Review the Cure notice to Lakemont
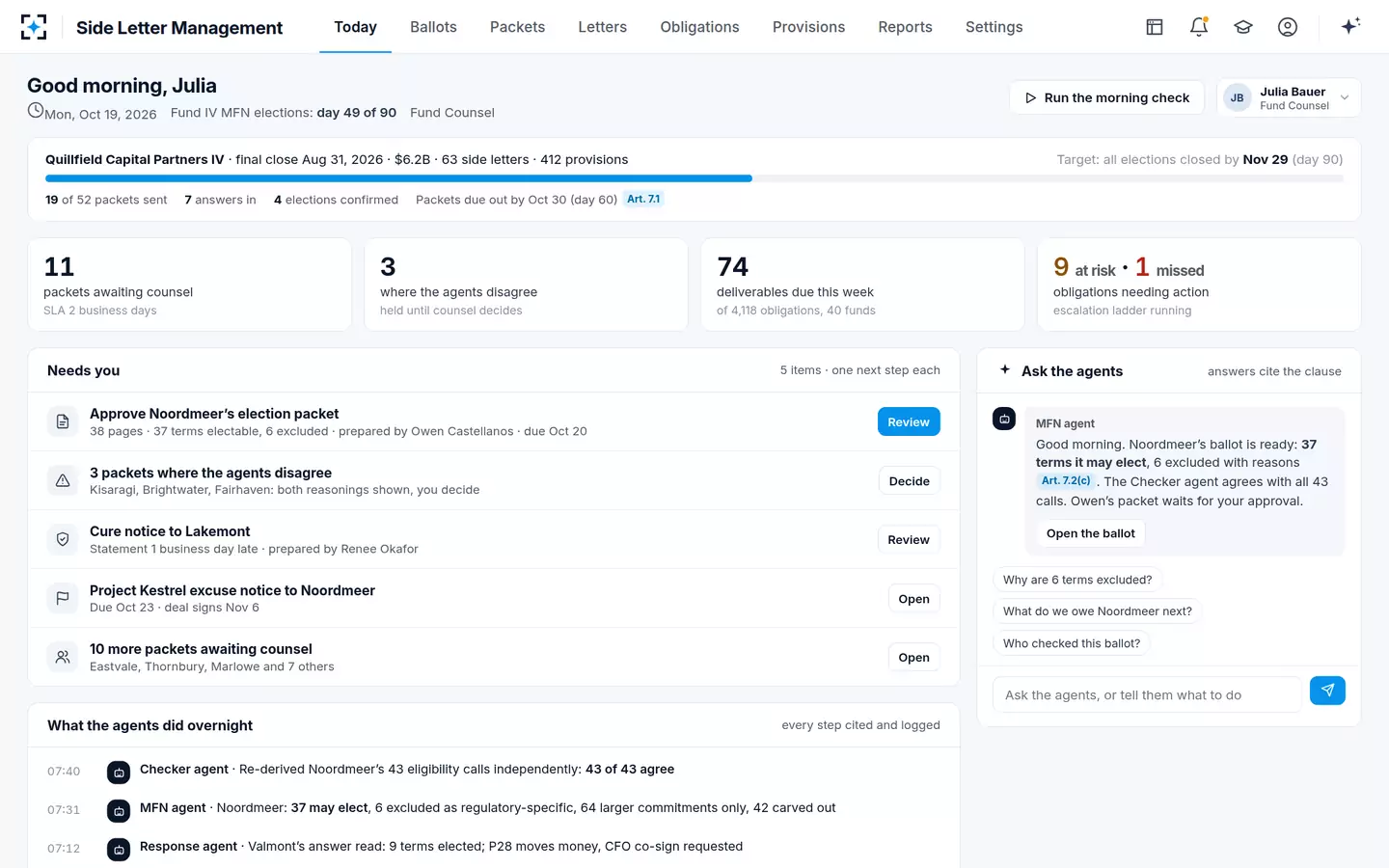This screenshot has height=868, width=1389. tap(909, 539)
